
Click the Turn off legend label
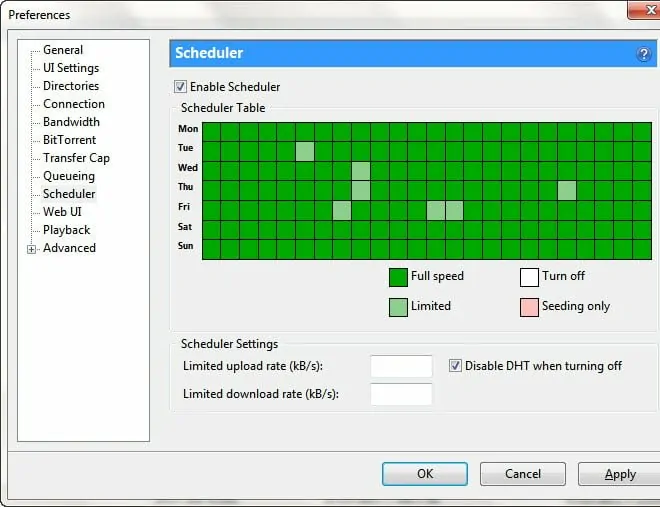point(563,276)
